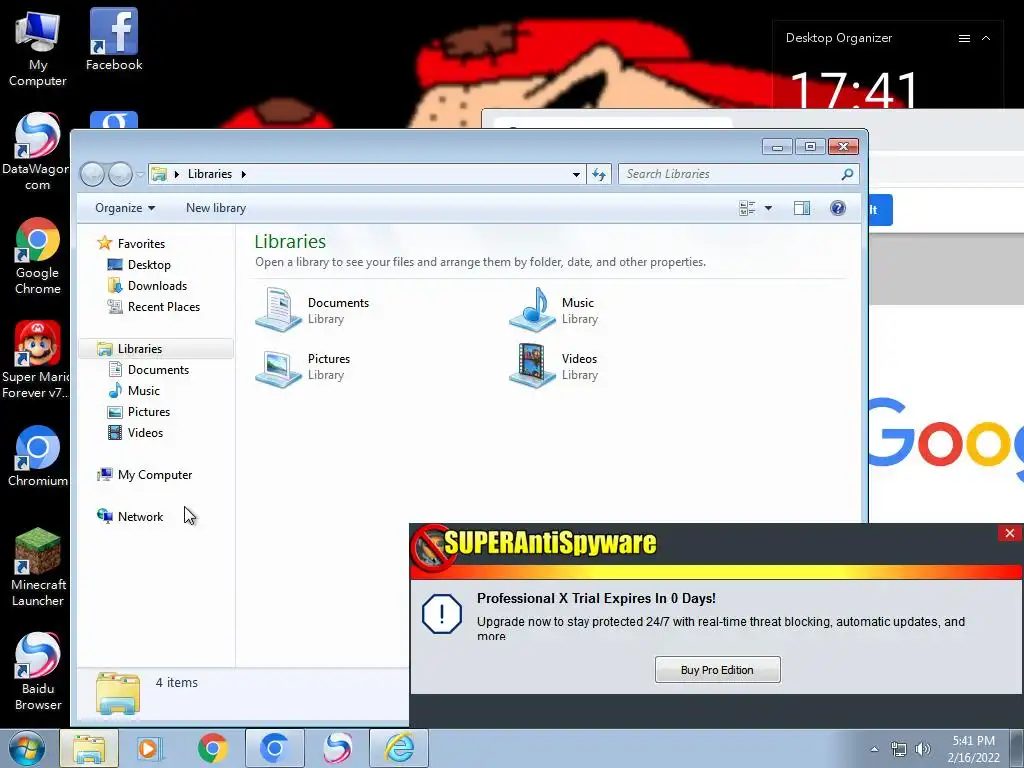This screenshot has width=1024, height=768.
Task: Click the search magnifier icon
Action: (x=847, y=174)
